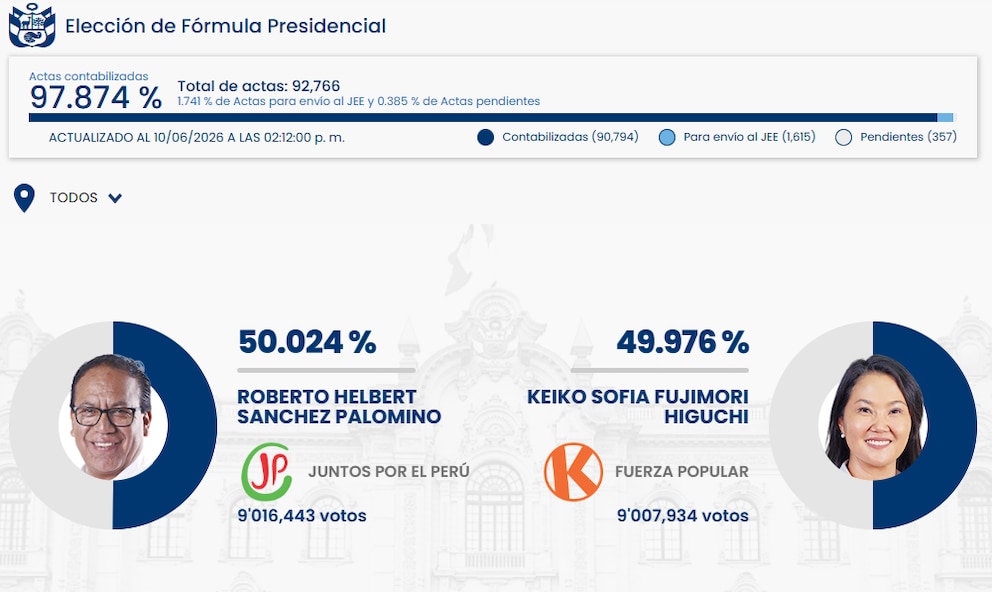This screenshot has height=592, width=992.
Task: Click the Fuerza Popular orange K logo
Action: (x=573, y=472)
